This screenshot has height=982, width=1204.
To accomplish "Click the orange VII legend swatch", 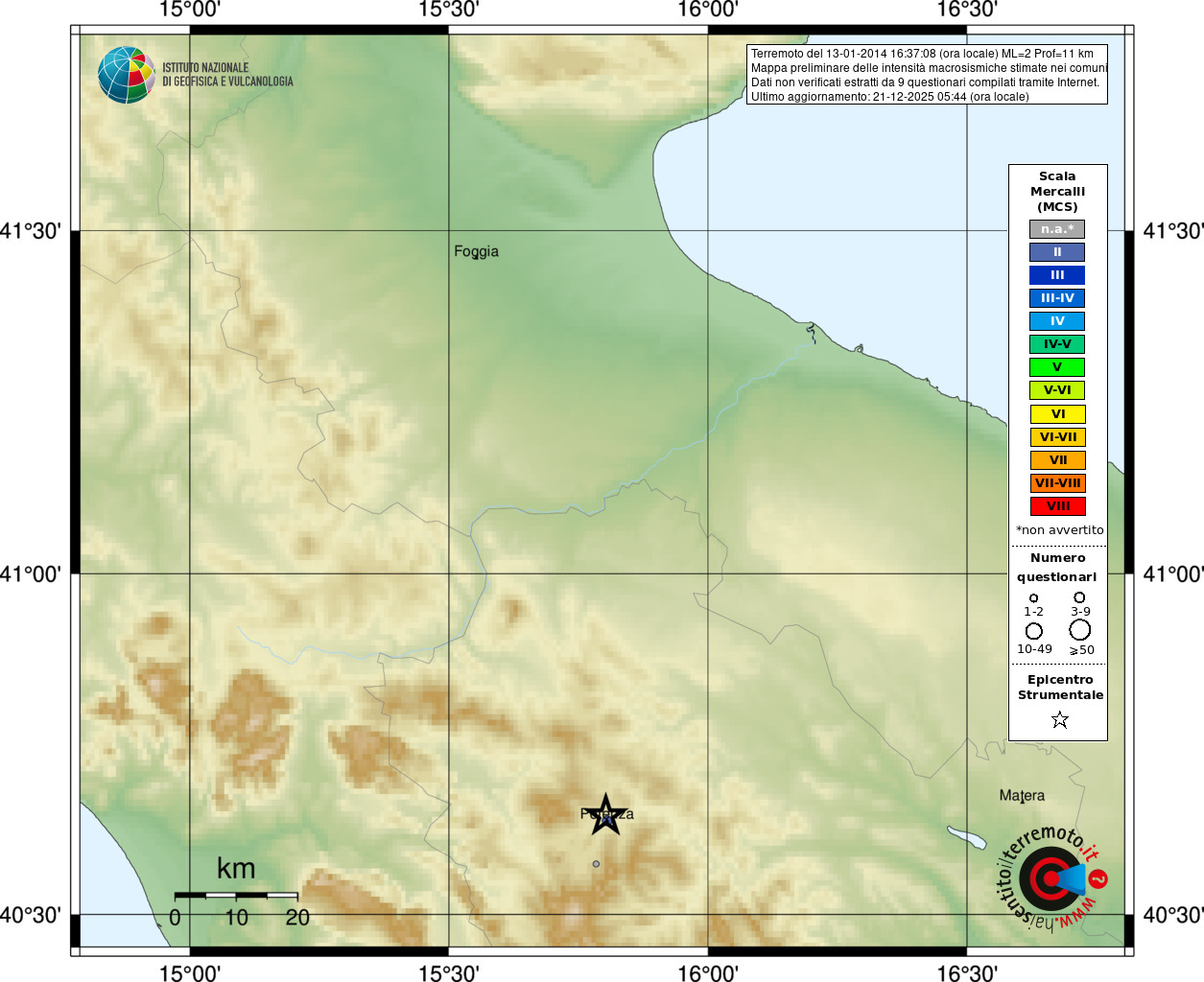I will coord(1058,460).
